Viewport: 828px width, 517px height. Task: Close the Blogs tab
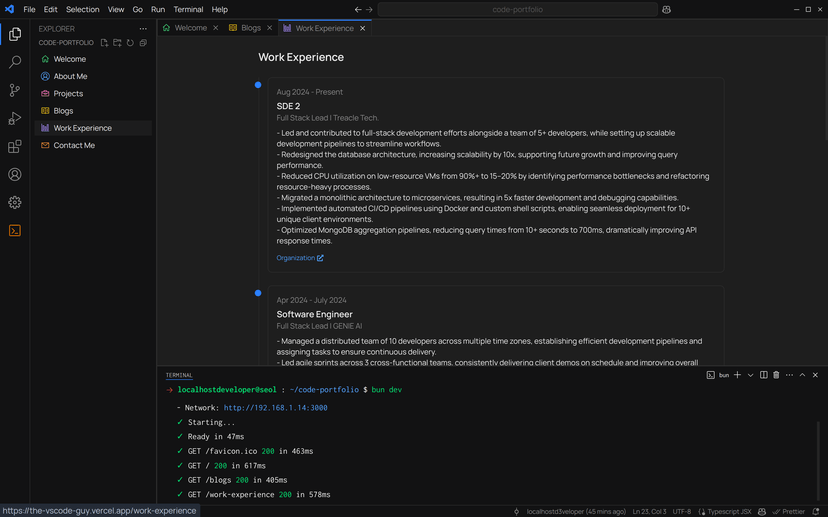tap(269, 28)
